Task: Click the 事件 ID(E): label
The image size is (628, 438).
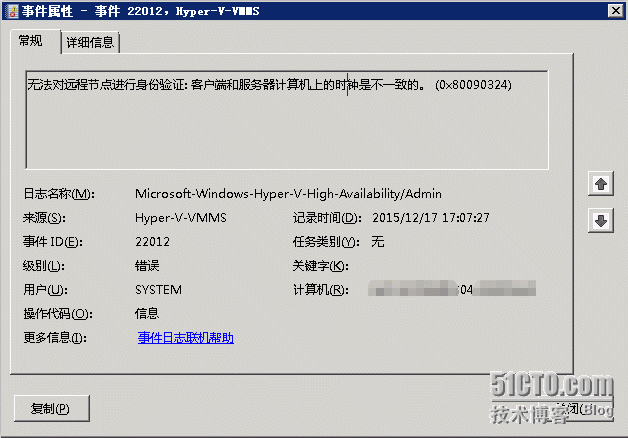Action: pyautogui.click(x=52, y=242)
